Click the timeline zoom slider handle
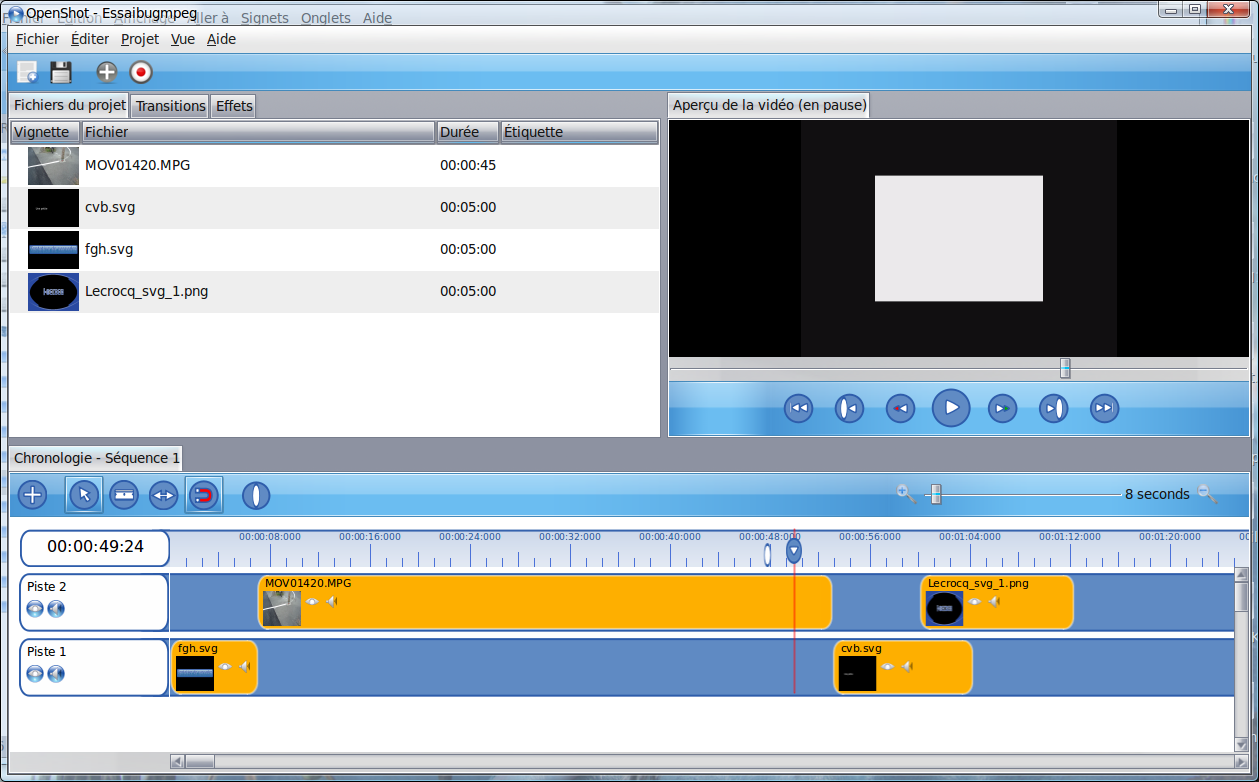The image size is (1259, 782). (x=936, y=494)
